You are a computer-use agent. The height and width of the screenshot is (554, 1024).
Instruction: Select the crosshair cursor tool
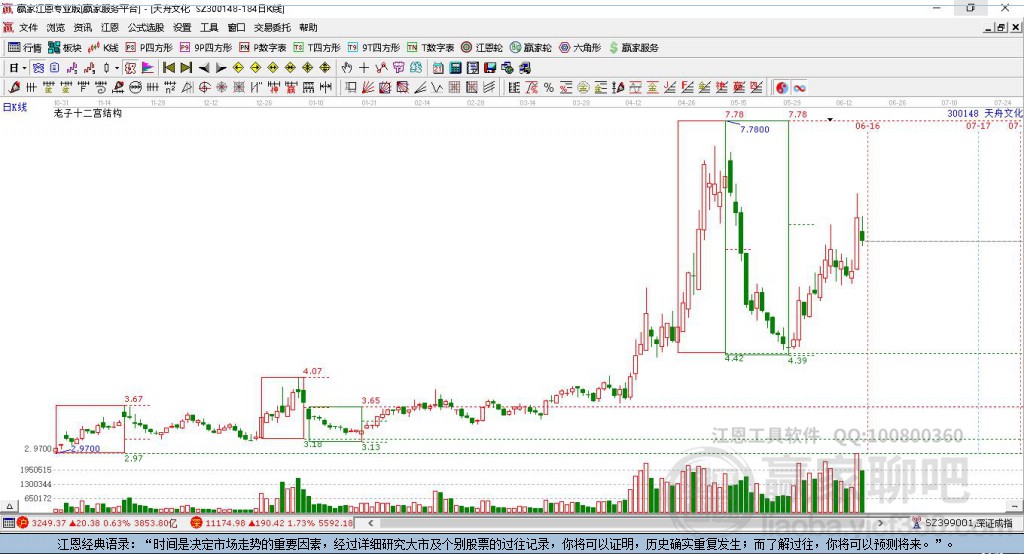(364, 68)
